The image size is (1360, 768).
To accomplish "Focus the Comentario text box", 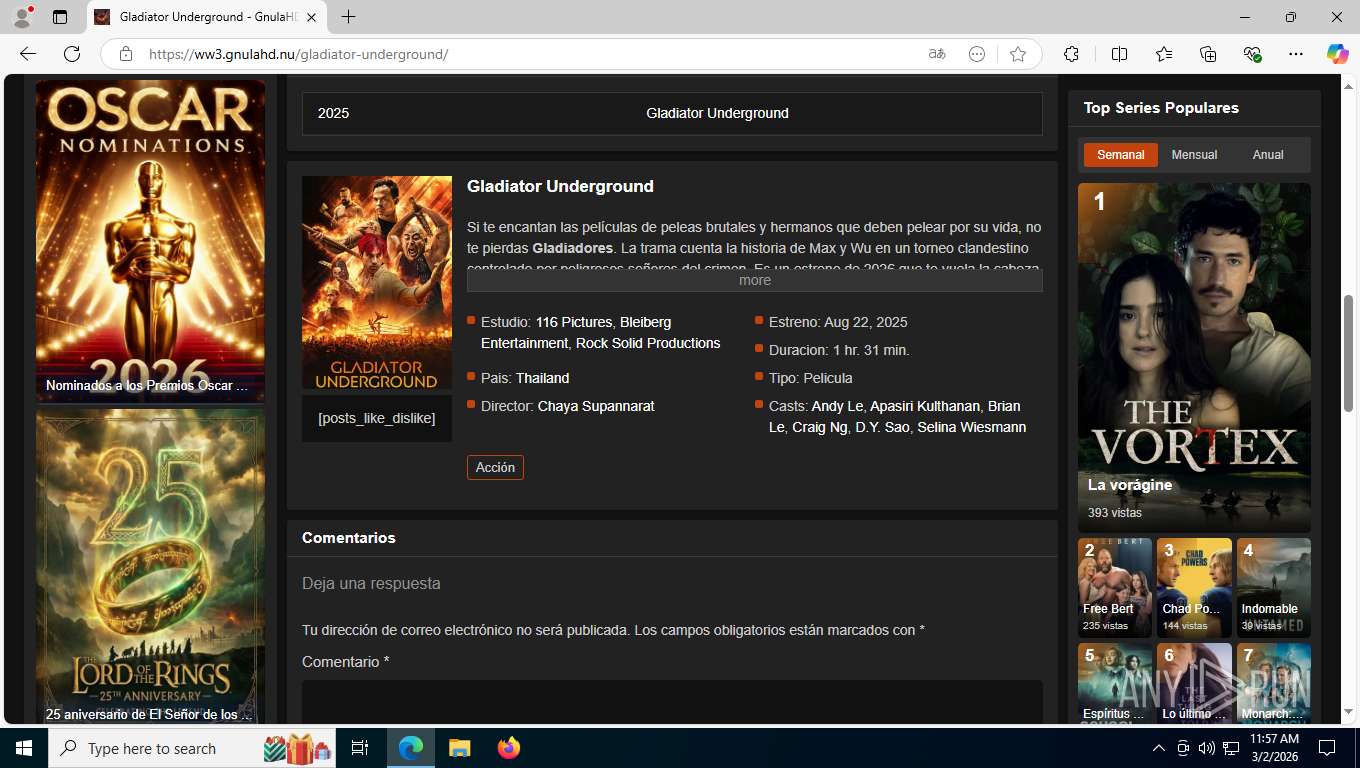I will tap(672, 702).
